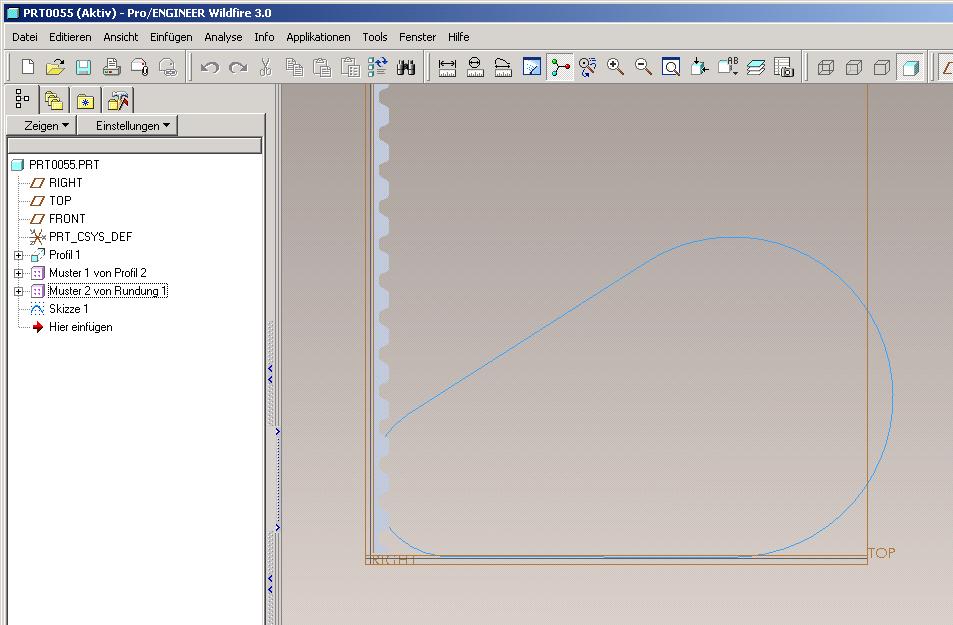Select the folder browser tab icon
This screenshot has width=953, height=625.
pos(54,100)
